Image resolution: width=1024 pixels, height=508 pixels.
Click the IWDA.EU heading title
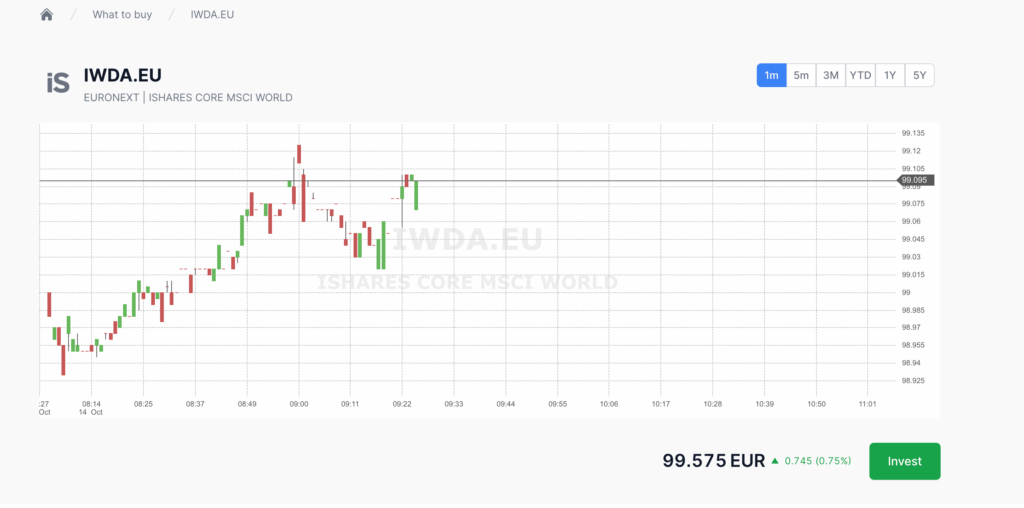(x=123, y=76)
